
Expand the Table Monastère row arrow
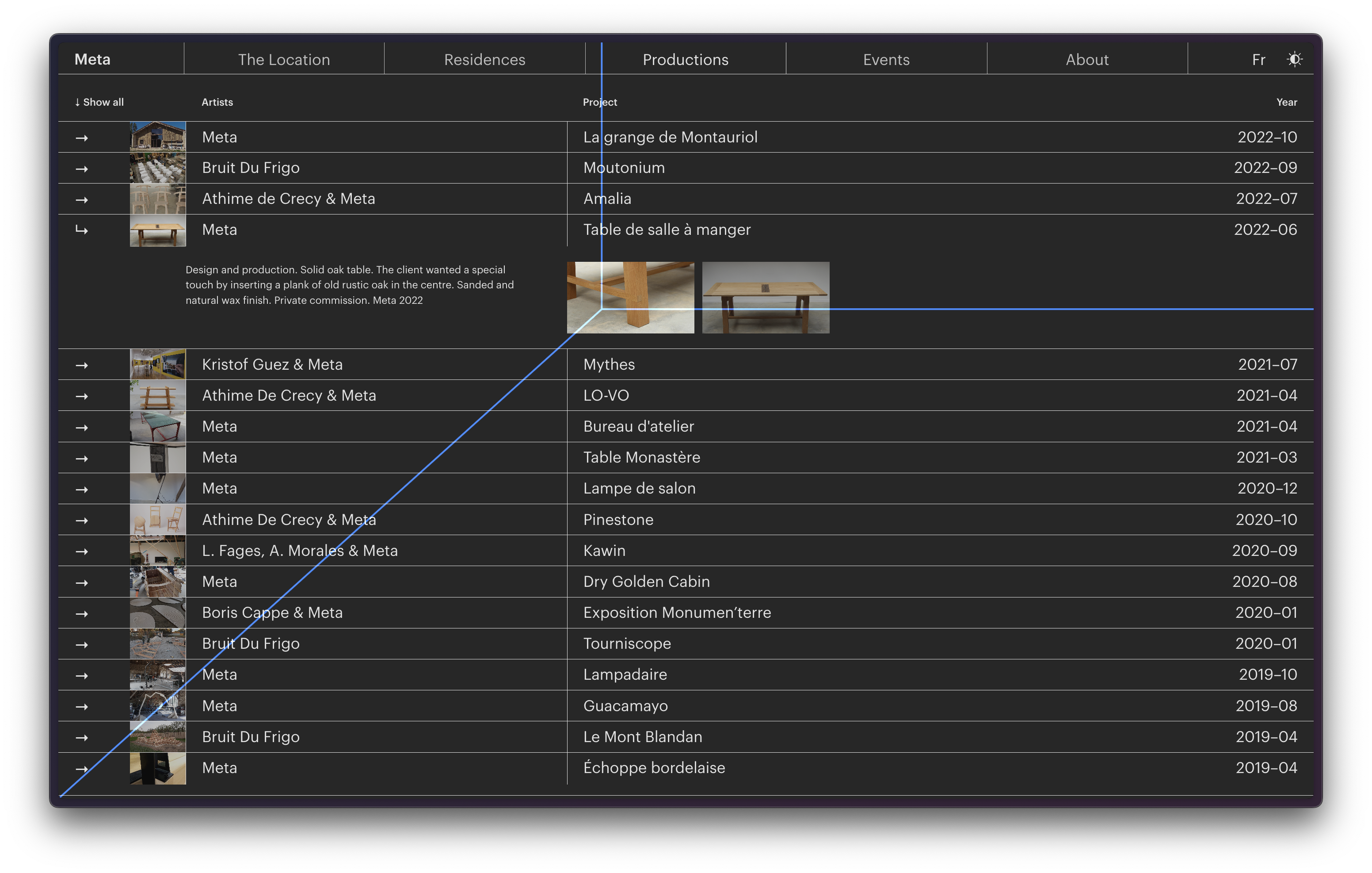[x=81, y=459]
